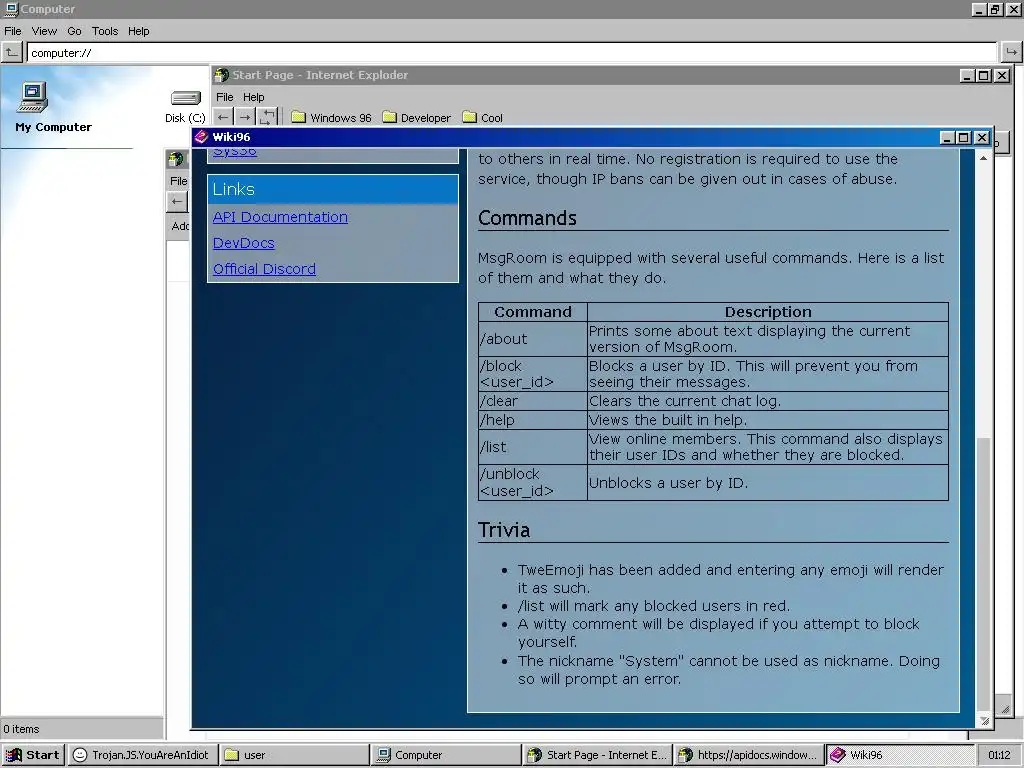Click the Trivia section heading
The width and height of the screenshot is (1024, 768).
click(x=504, y=530)
